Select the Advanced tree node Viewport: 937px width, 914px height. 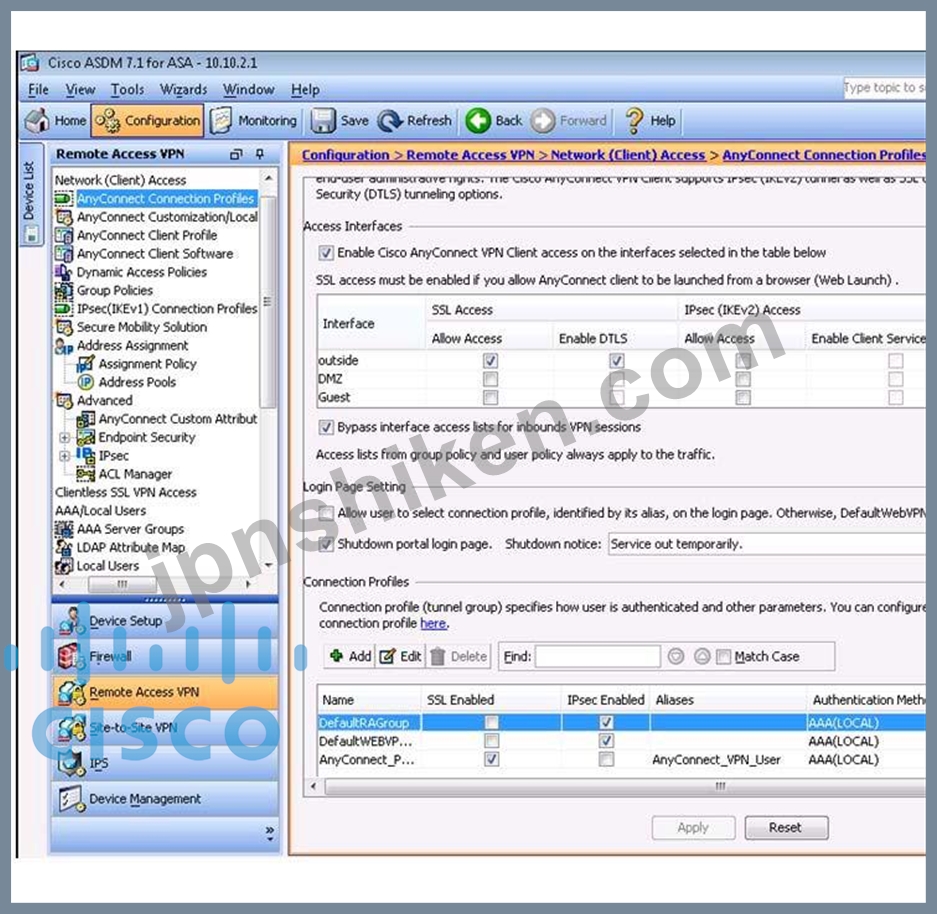tap(105, 401)
